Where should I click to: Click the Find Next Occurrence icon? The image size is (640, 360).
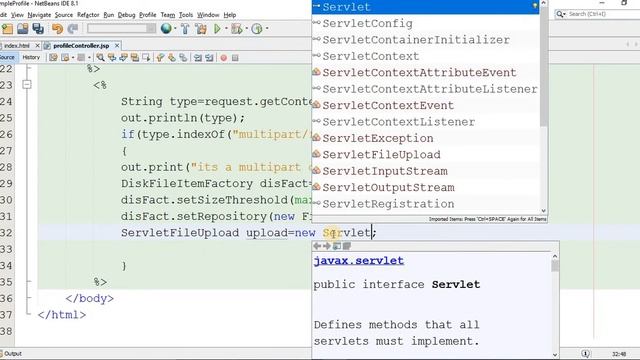(123, 58)
